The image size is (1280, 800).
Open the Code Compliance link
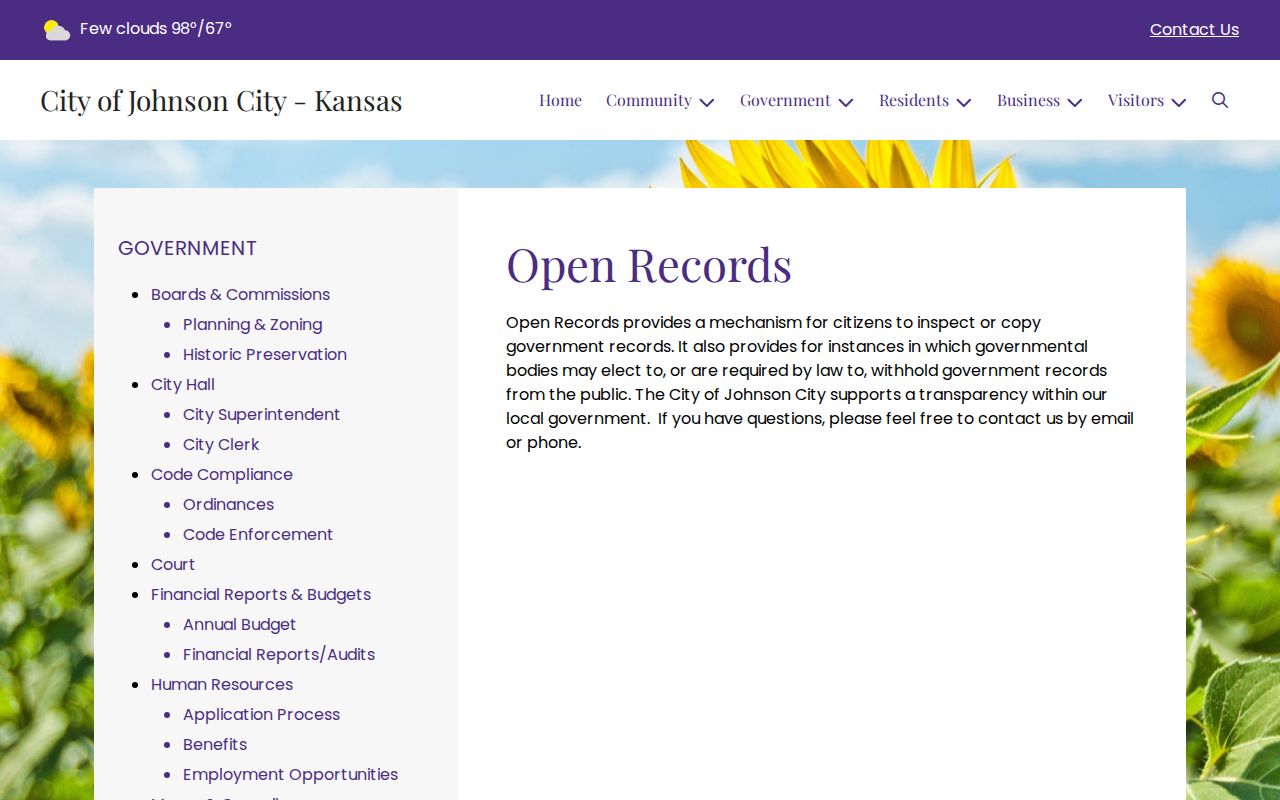222,474
